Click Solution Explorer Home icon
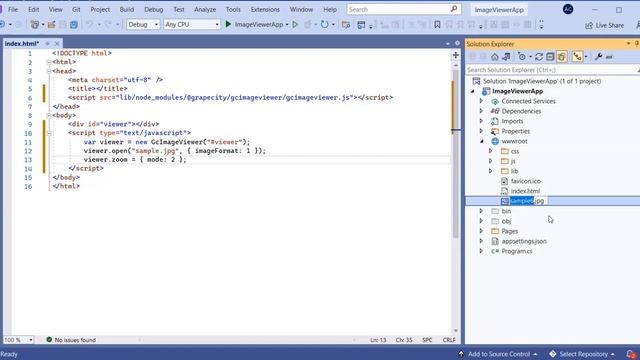This screenshot has height=360, width=640. click(x=495, y=57)
